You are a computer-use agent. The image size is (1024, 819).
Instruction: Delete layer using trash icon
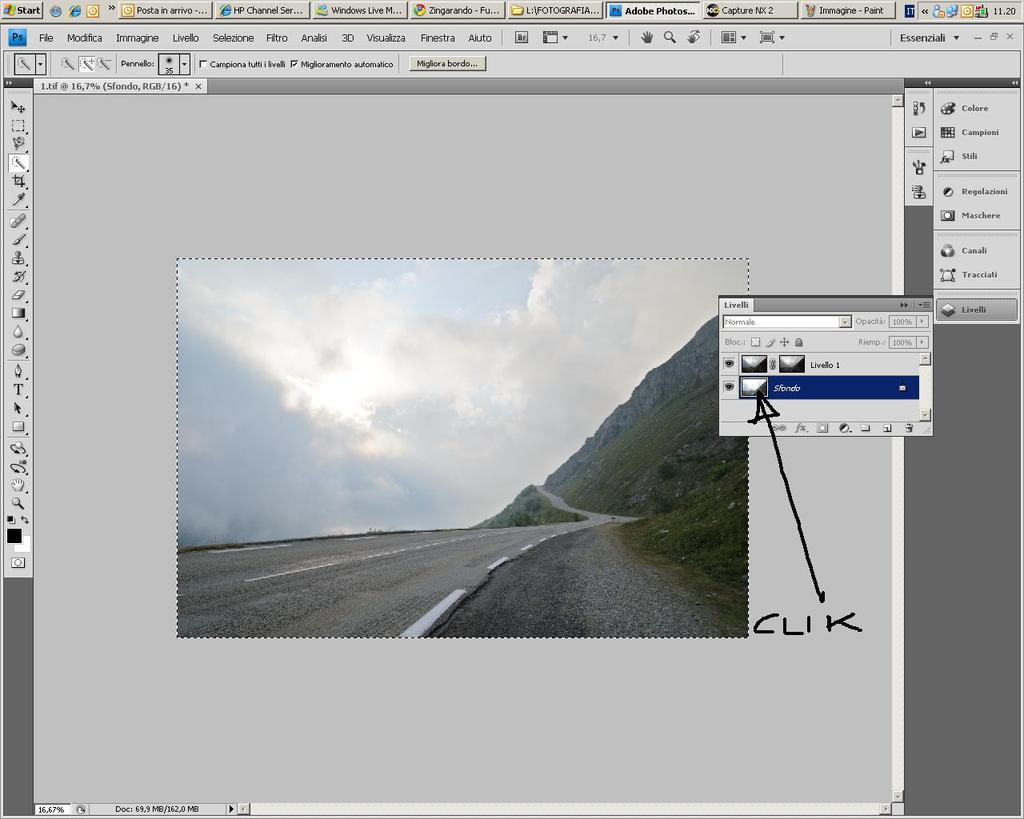(909, 428)
